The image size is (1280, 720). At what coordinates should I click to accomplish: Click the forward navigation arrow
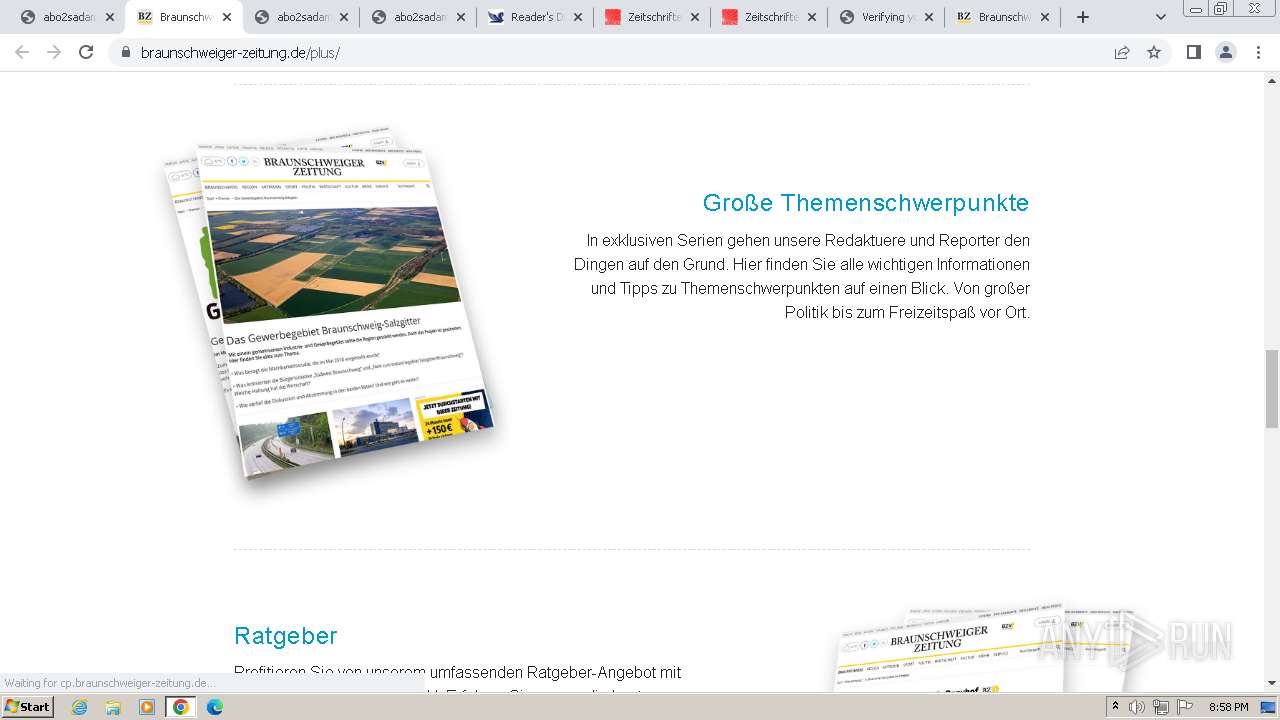(x=54, y=52)
